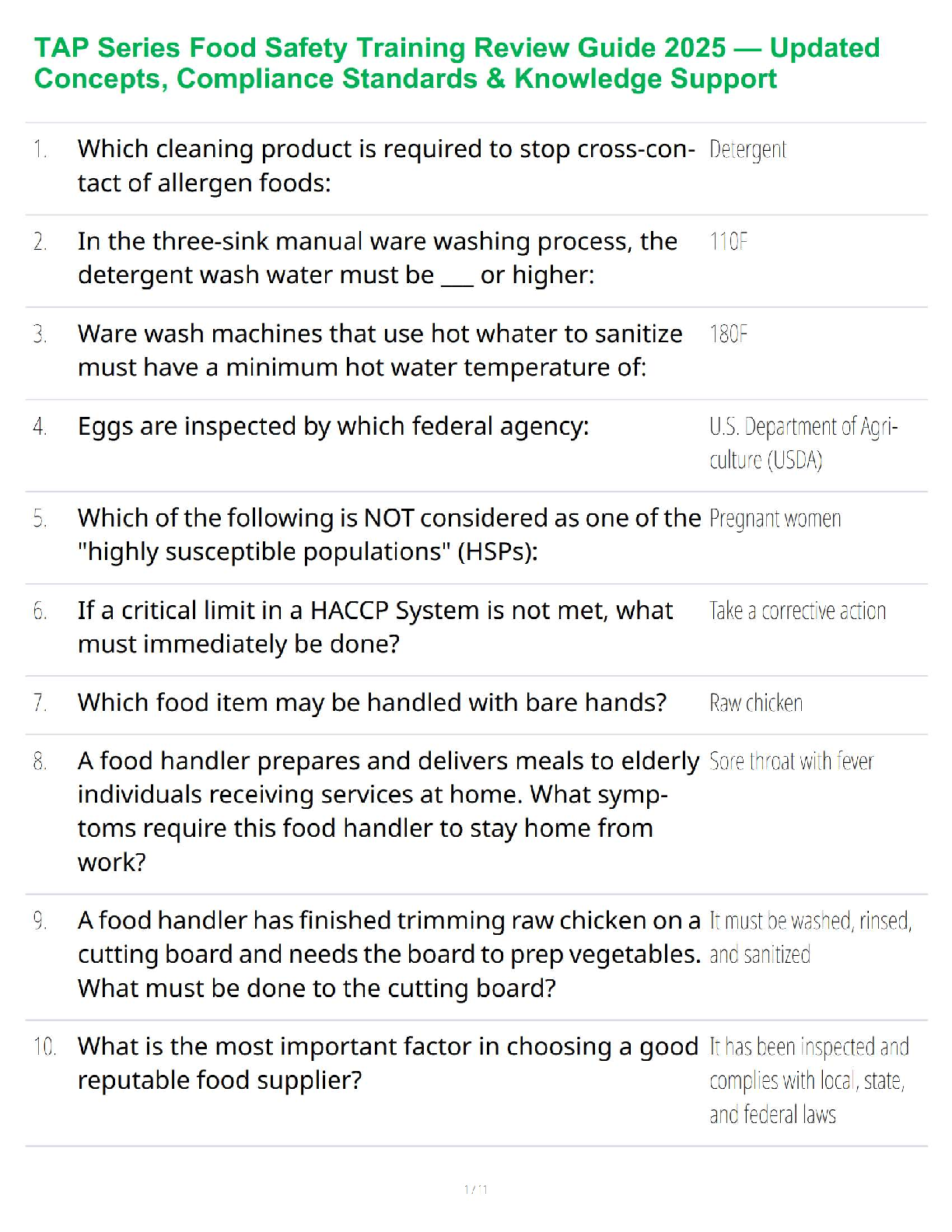The width and height of the screenshot is (952, 1232).
Task: Select the "Pregnant women" answer
Action: click(x=775, y=519)
